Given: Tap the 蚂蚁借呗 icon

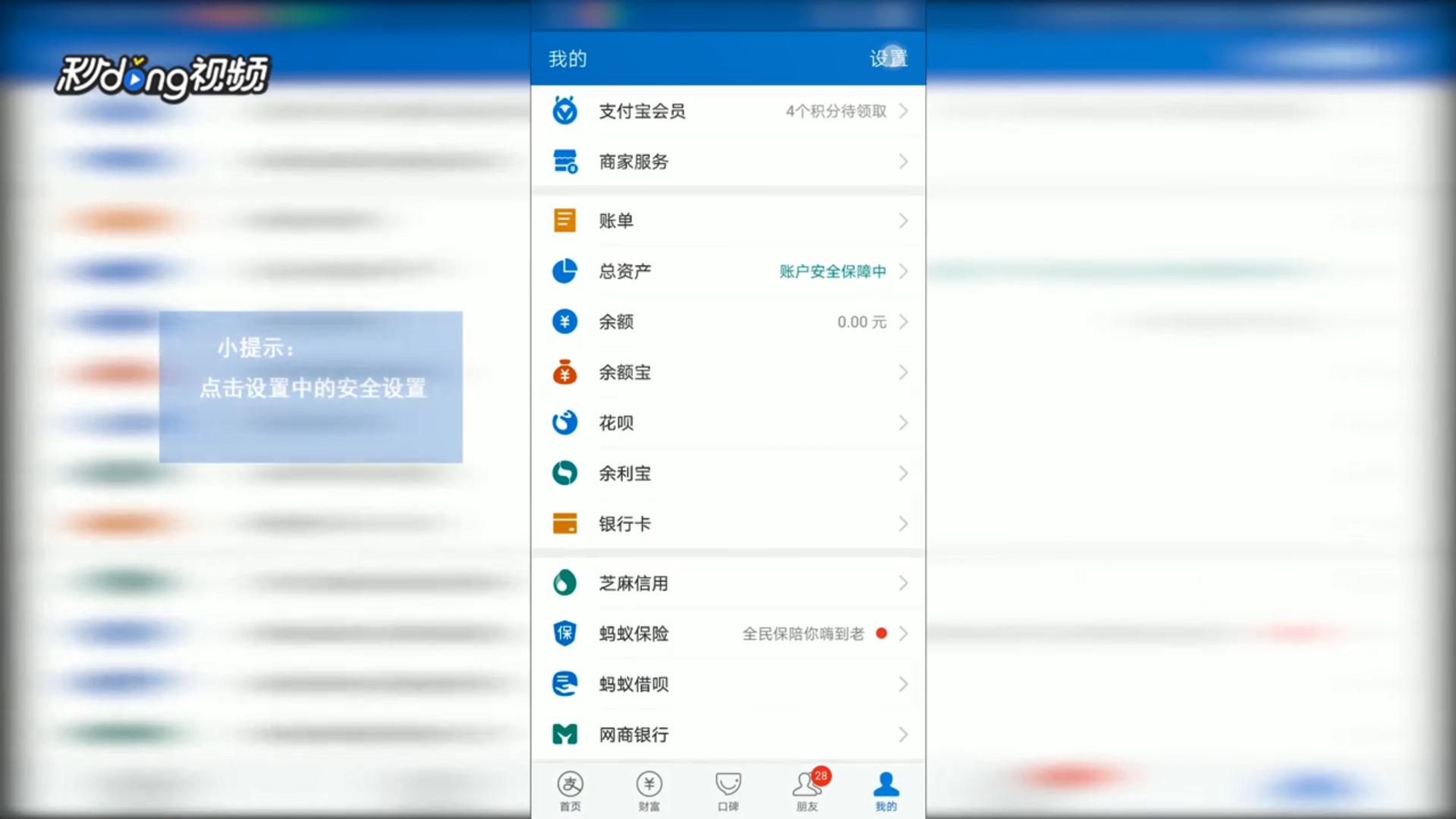Looking at the screenshot, I should [x=564, y=684].
